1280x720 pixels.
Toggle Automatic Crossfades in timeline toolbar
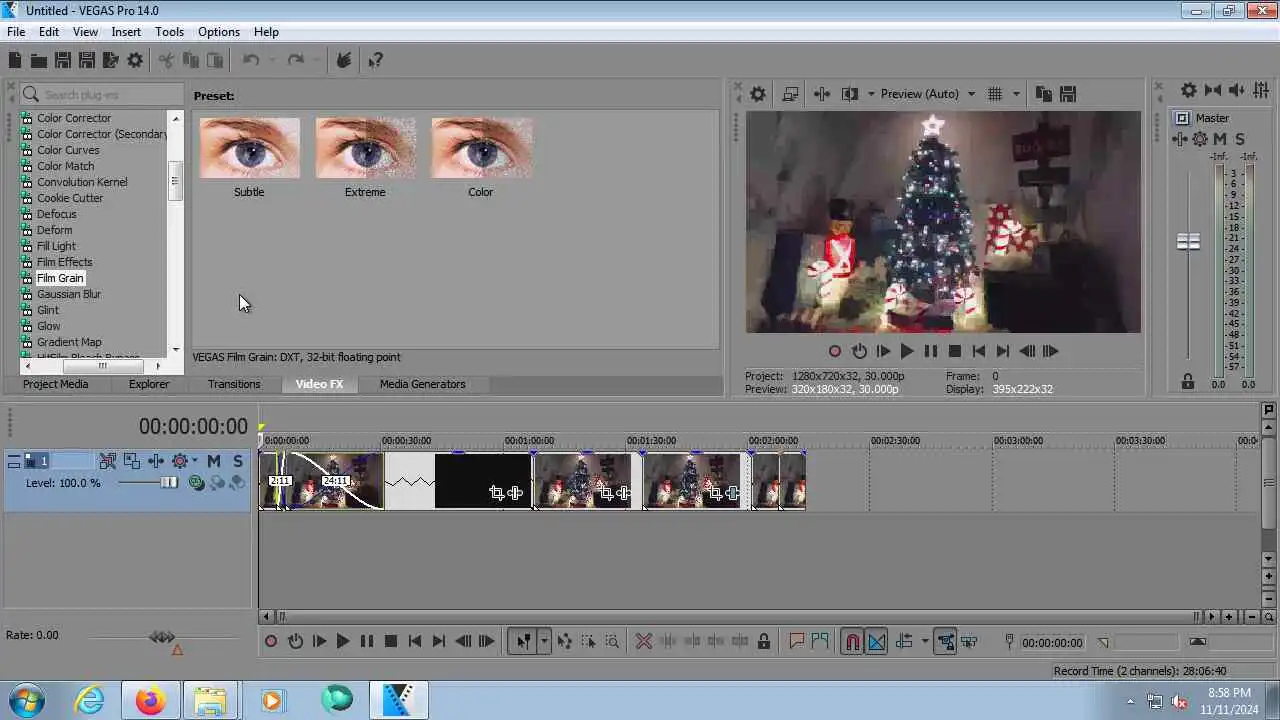click(876, 642)
